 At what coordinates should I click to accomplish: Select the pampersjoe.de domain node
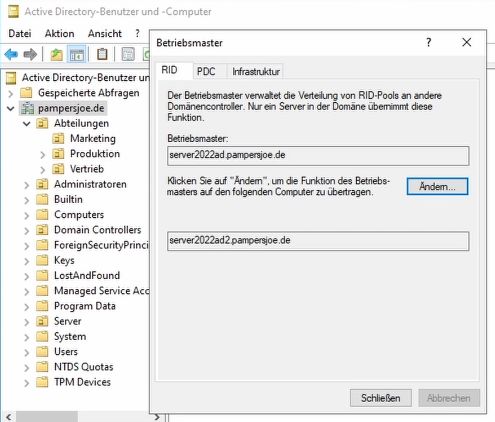click(71, 108)
